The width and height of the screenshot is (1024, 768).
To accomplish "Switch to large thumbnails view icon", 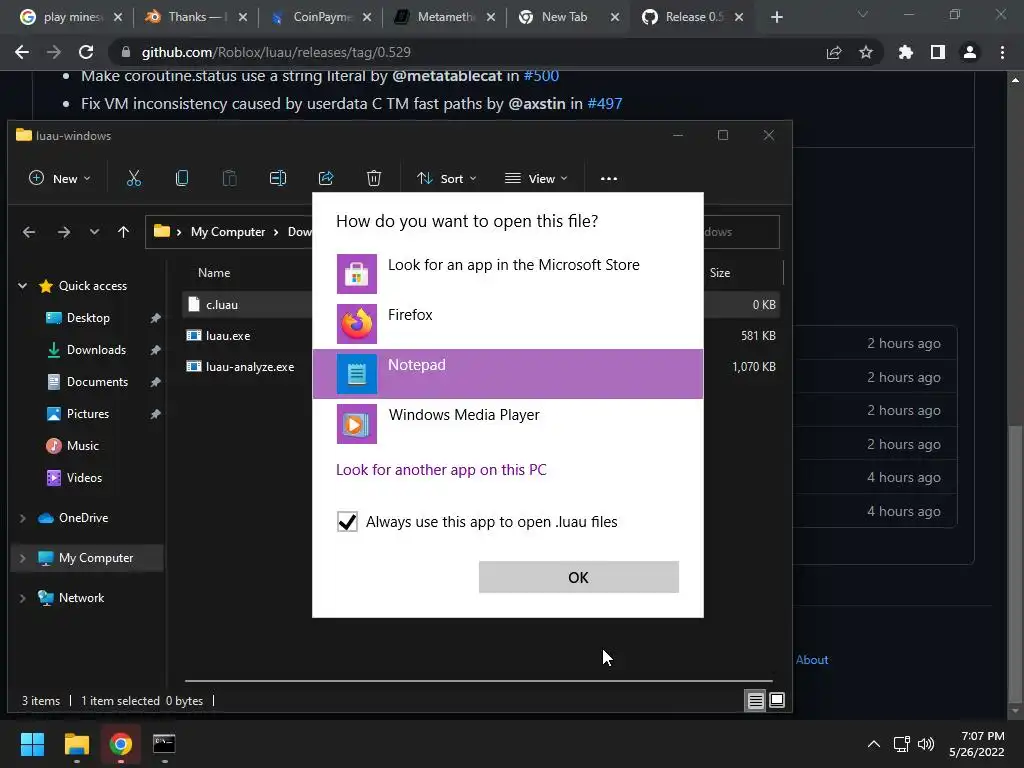I will click(x=777, y=701).
